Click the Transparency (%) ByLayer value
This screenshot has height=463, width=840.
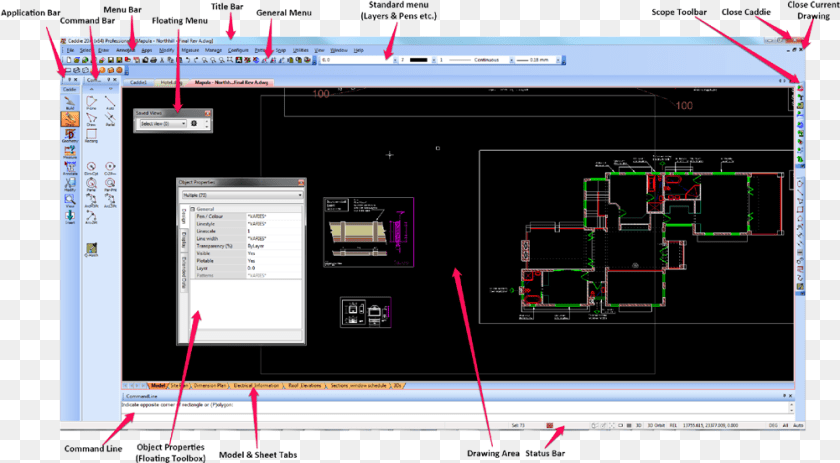click(x=274, y=246)
